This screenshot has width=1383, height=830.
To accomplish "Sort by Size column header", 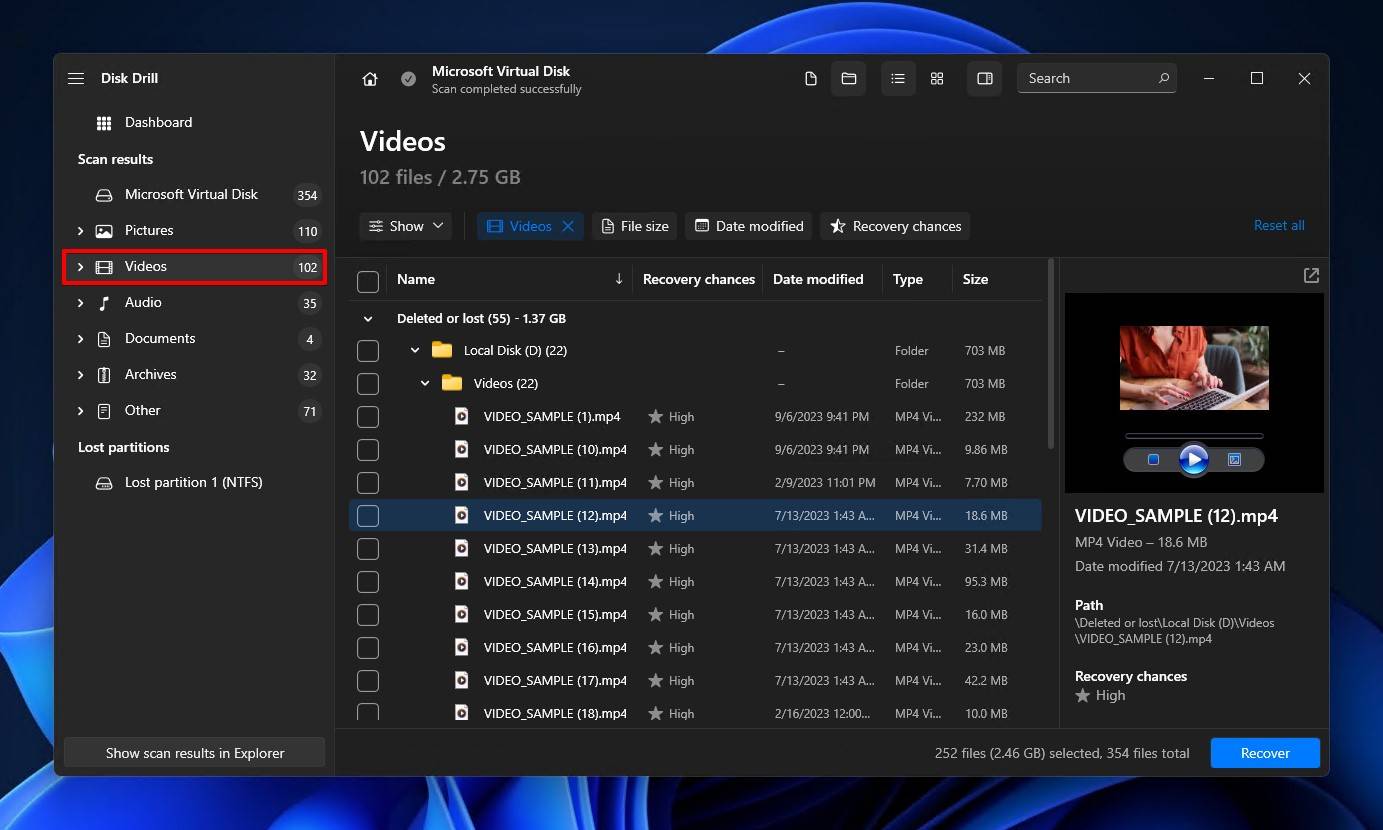I will coord(975,279).
